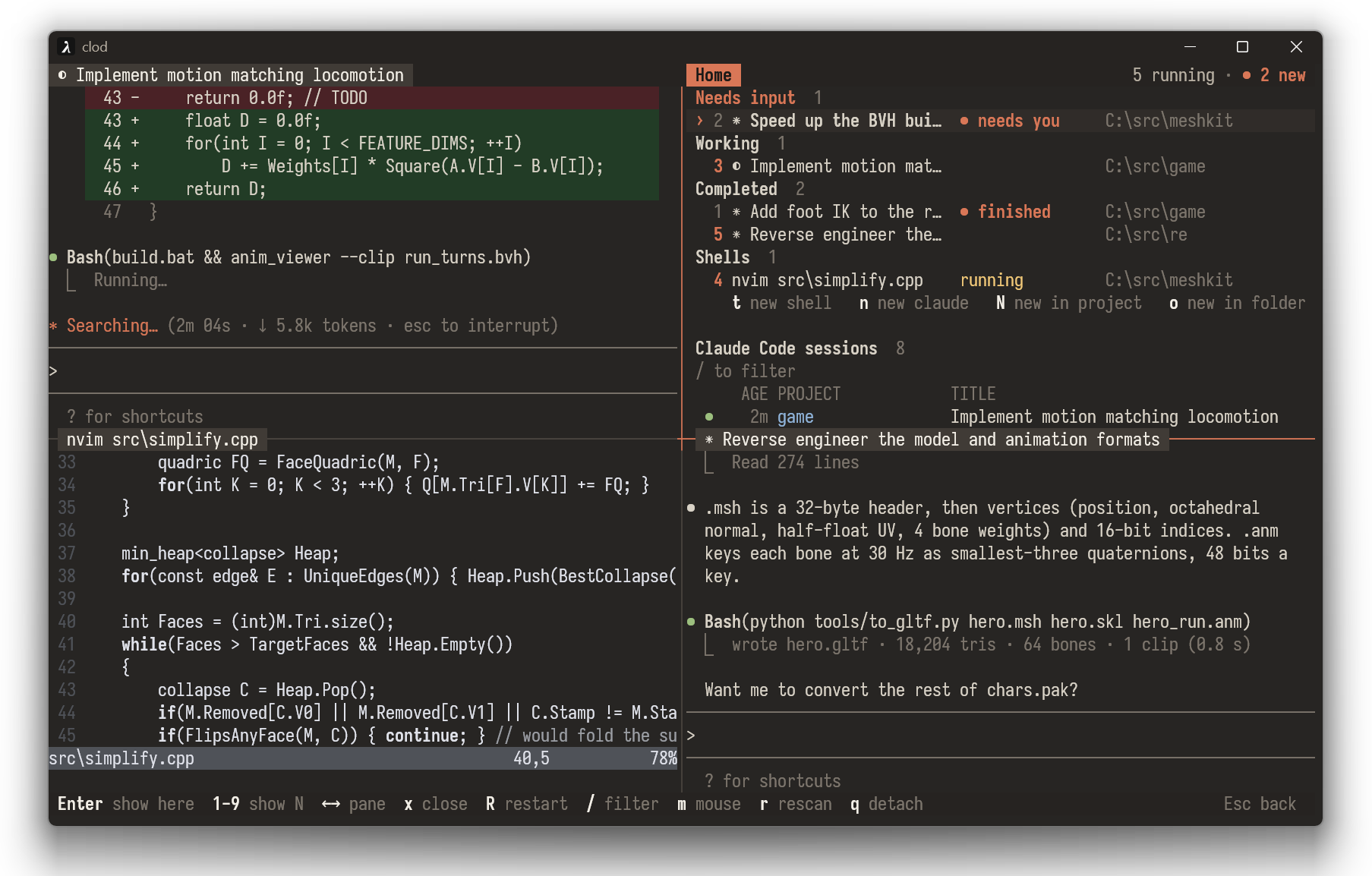Click 'q detach' footer hint
Viewport: 1372px width, 876px height.
point(886,804)
